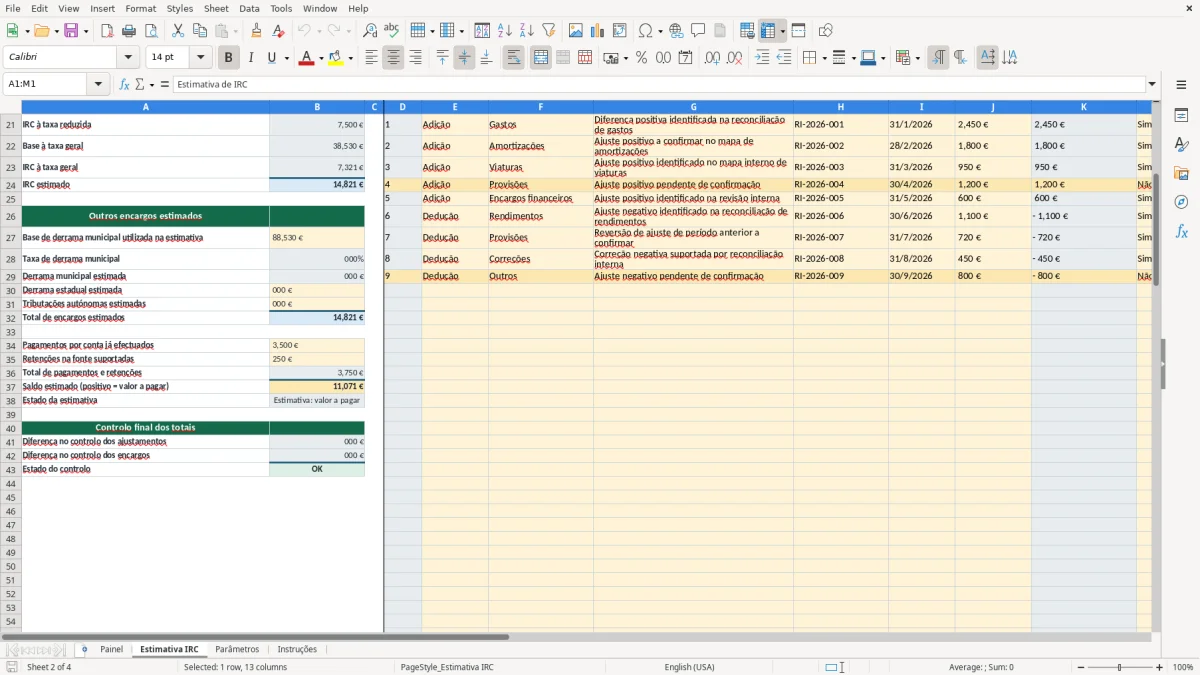This screenshot has height=675, width=1200.
Task: Open sidebar Gallery panel
Action: (1181, 174)
